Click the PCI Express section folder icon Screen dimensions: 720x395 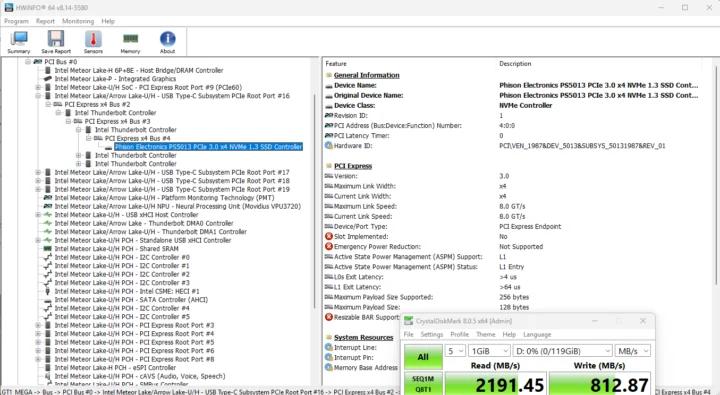pos(329,166)
